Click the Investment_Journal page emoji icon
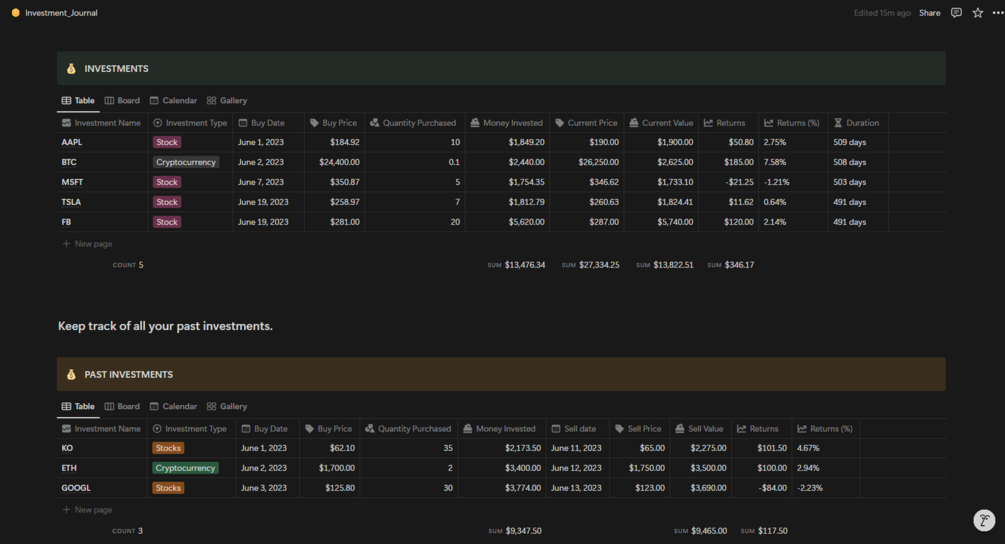Screen dimensions: 1005x544 15,13
